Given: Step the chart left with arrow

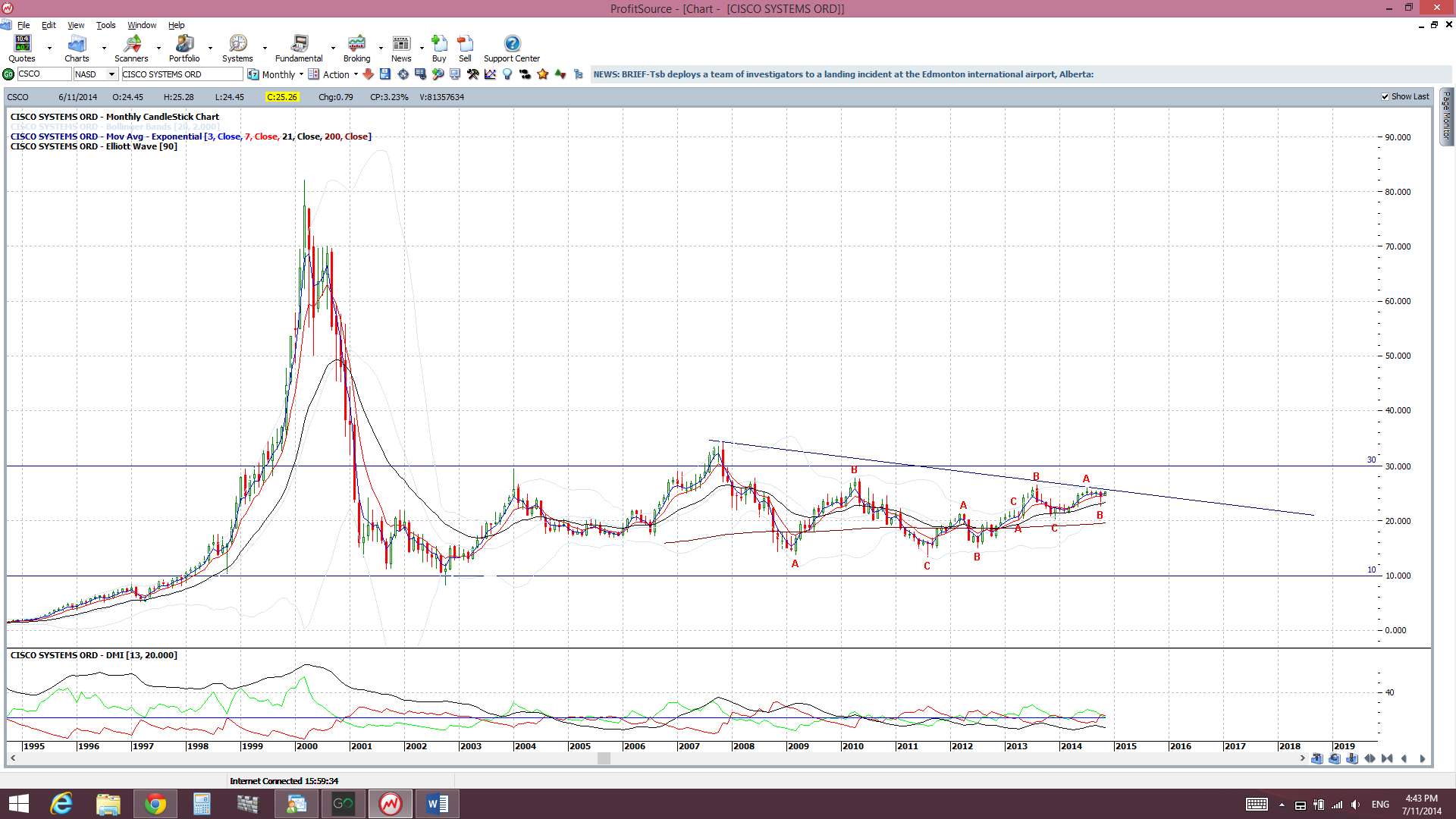Looking at the screenshot, I should [1404, 758].
